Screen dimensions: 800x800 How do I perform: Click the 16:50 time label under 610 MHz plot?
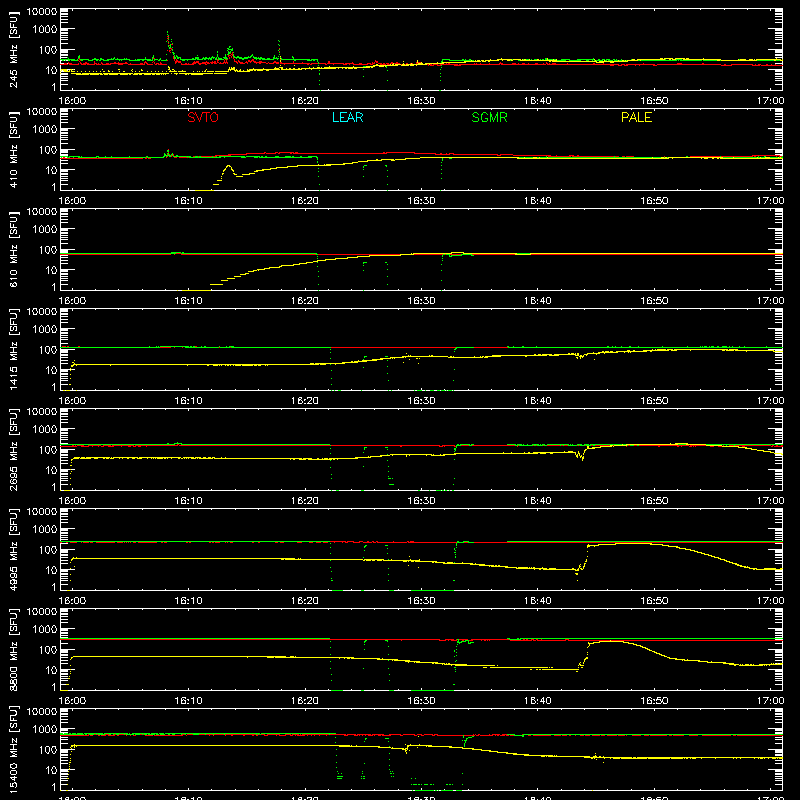point(654,301)
